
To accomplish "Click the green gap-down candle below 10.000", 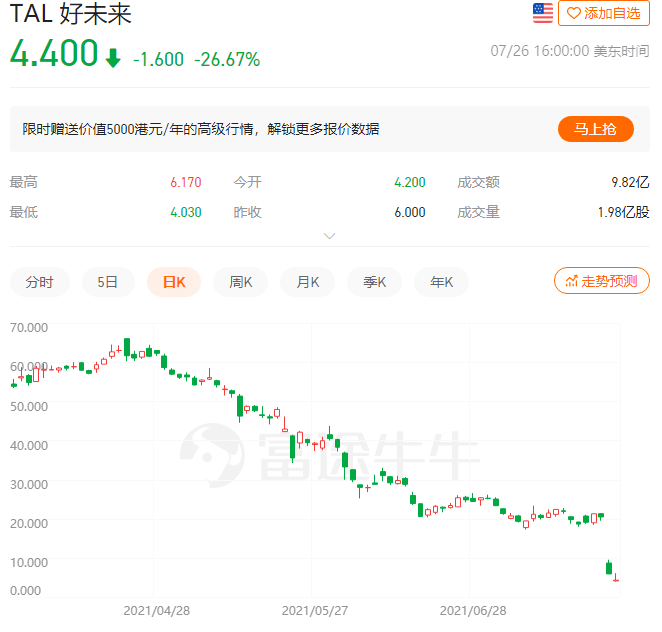I will click(x=609, y=567).
